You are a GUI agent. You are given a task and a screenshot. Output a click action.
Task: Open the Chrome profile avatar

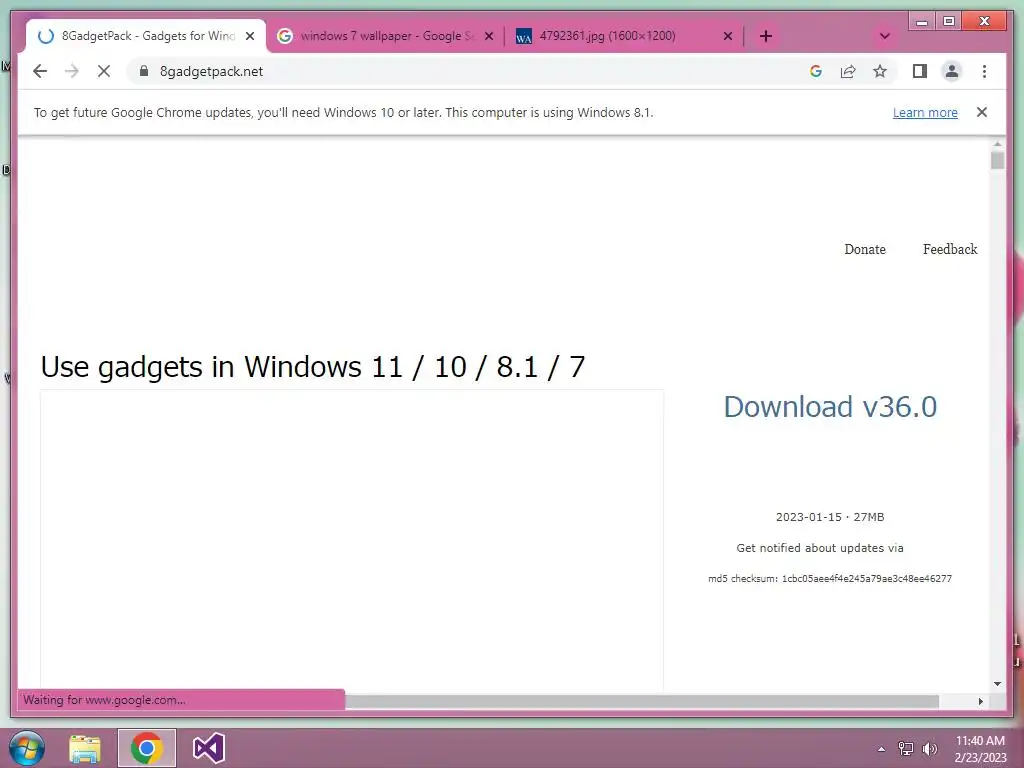952,71
